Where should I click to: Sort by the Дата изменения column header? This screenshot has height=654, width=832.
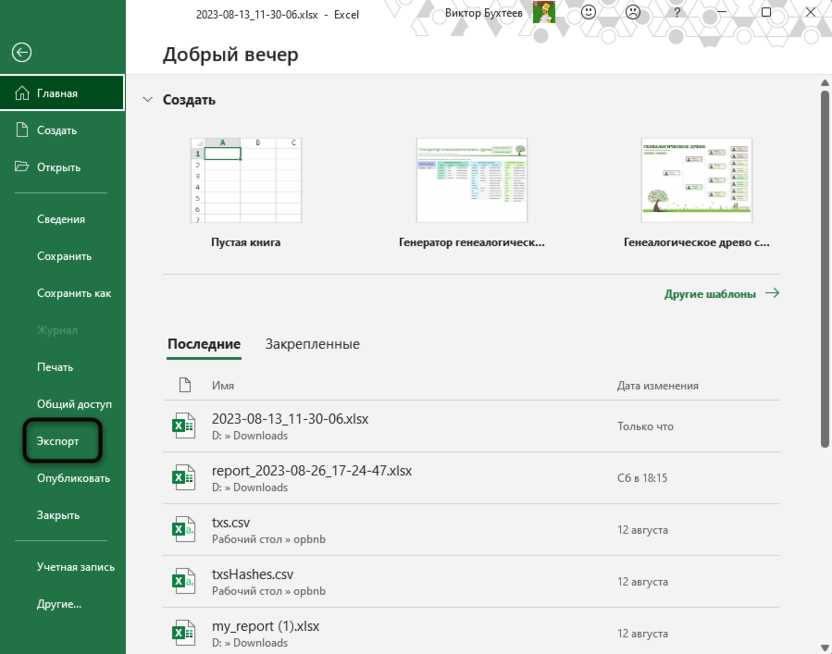(x=657, y=385)
